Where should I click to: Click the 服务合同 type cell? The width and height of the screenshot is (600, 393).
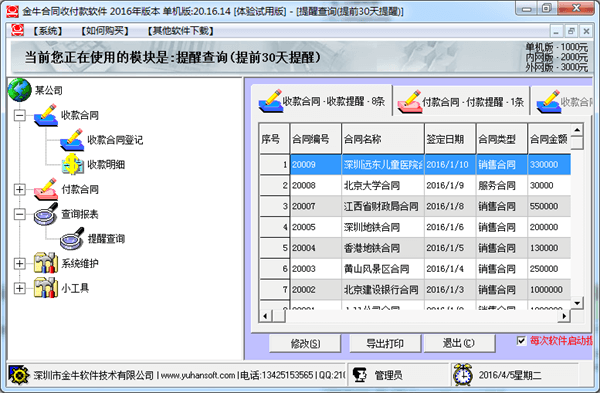click(x=502, y=186)
